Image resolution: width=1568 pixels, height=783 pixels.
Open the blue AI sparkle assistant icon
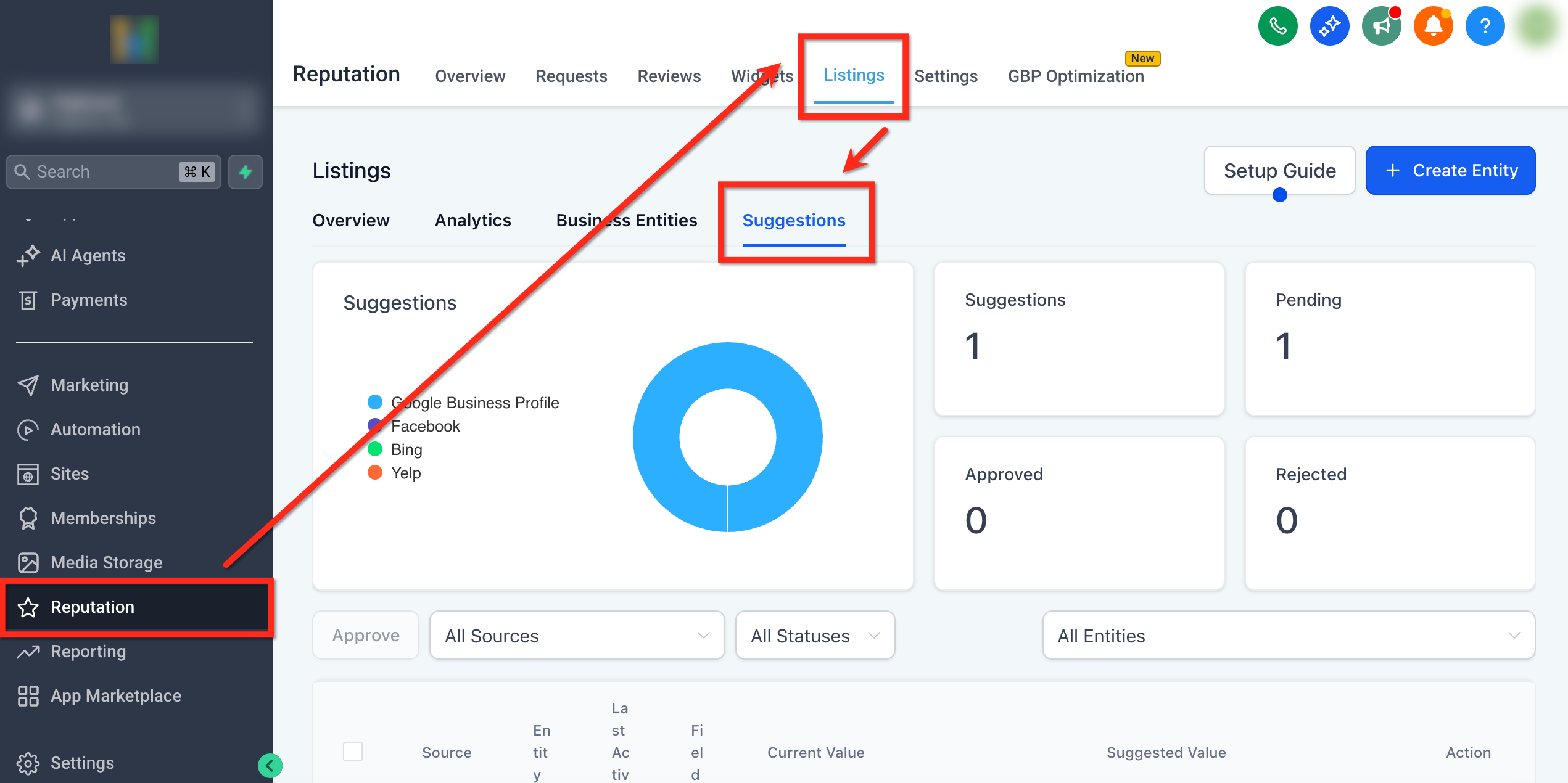tap(1329, 27)
